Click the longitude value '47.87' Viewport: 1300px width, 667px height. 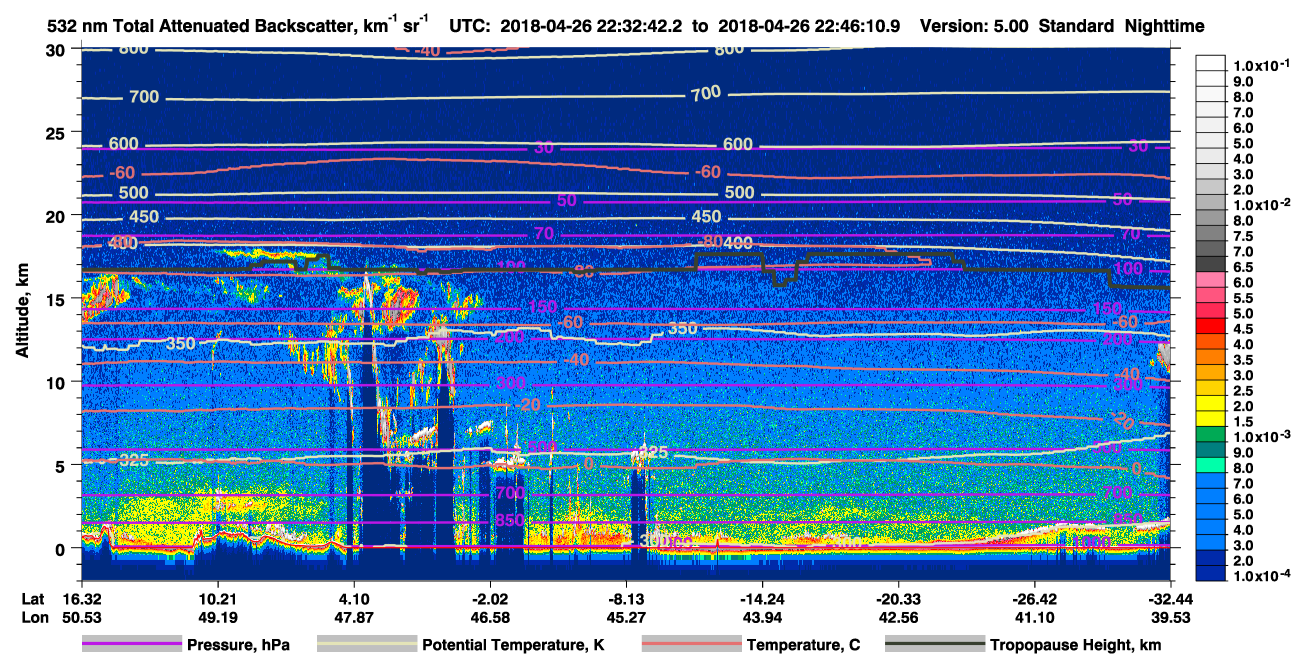(x=354, y=618)
